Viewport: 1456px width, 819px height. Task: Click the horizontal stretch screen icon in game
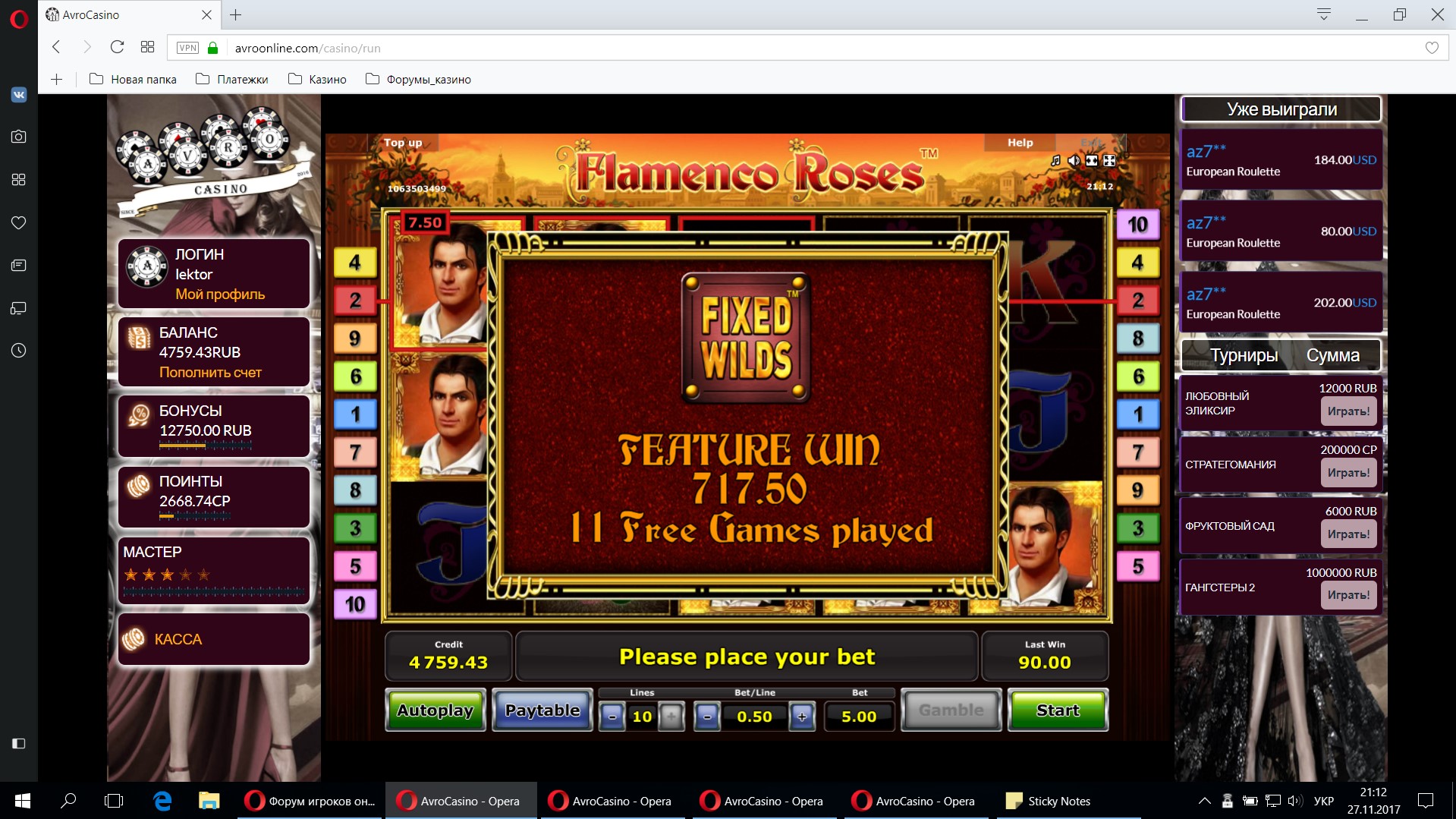[x=1092, y=160]
